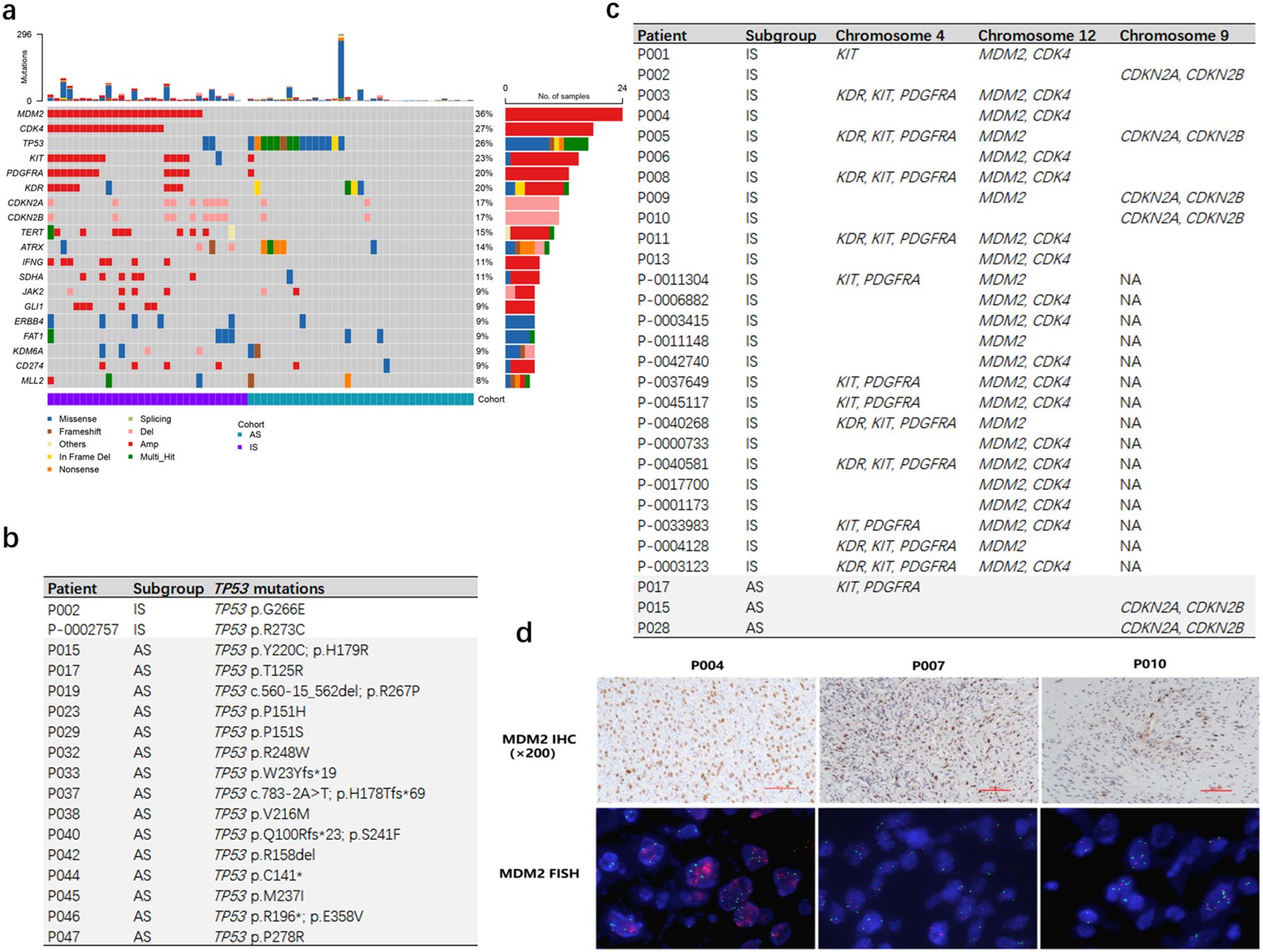Image resolution: width=1263 pixels, height=952 pixels.
Task: Select the P010 MDM2 FISH image
Action: 1150,878
